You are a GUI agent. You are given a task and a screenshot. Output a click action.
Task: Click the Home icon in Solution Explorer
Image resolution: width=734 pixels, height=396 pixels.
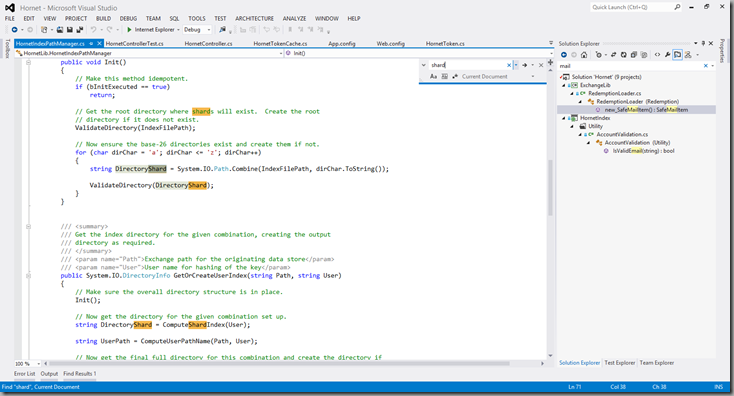584,55
